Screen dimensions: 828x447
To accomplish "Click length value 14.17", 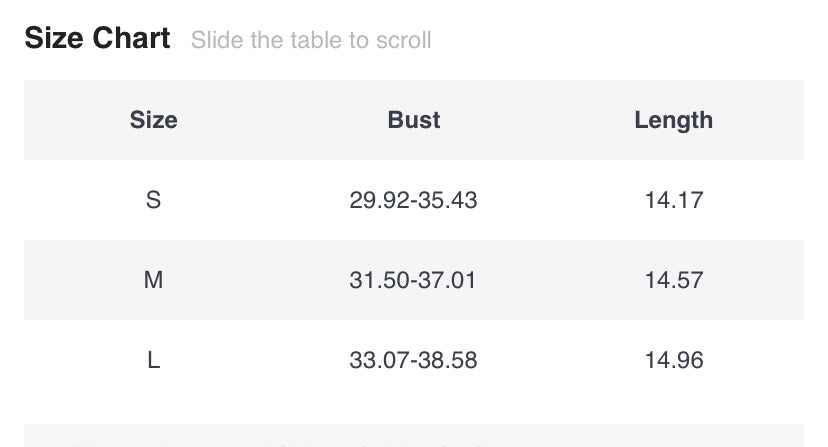I will [674, 200].
